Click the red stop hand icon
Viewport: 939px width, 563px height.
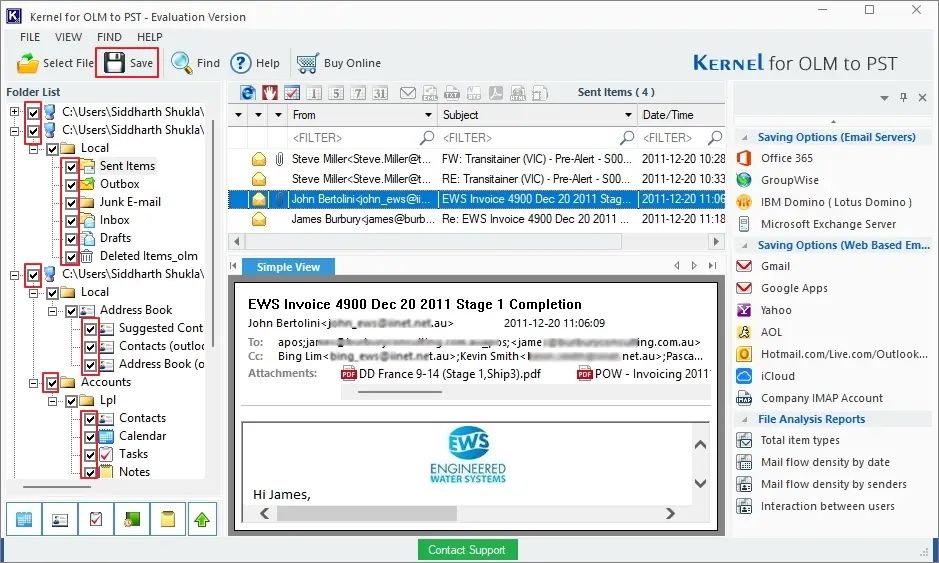(269, 93)
